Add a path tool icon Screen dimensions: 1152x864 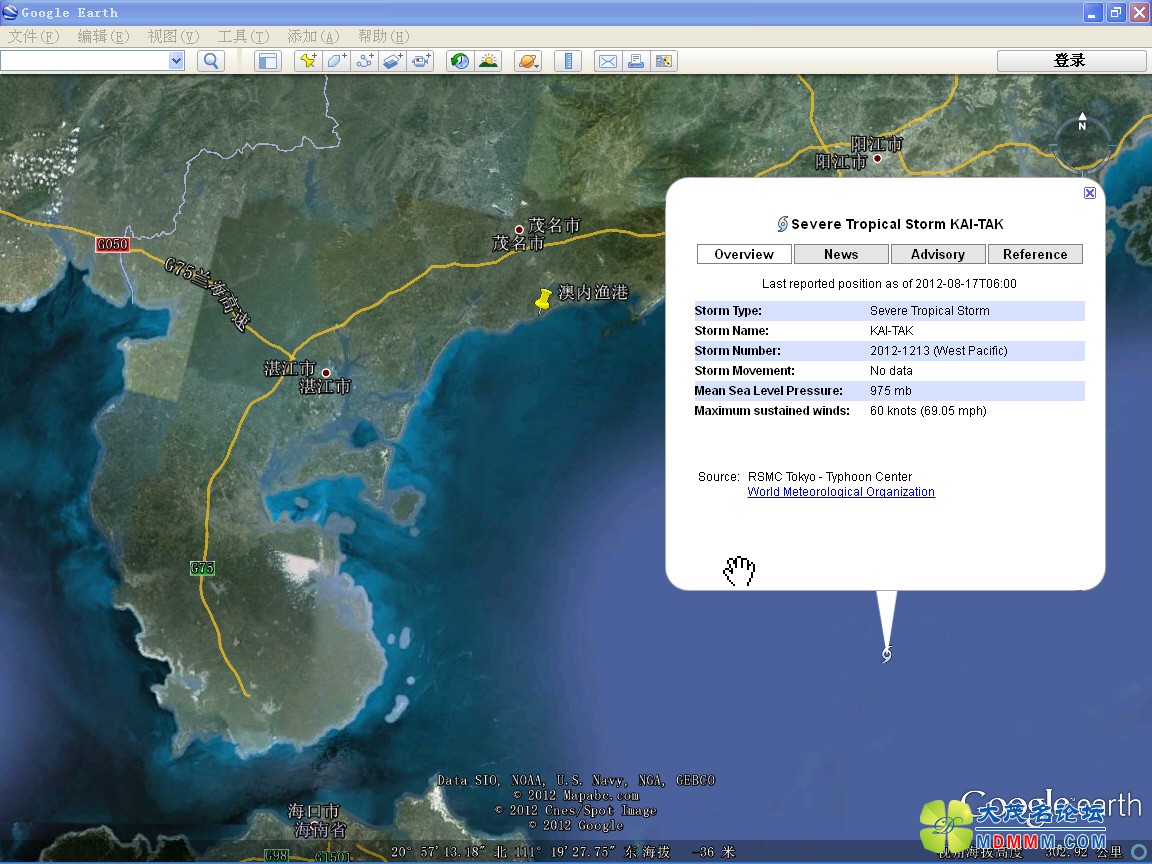click(x=364, y=61)
